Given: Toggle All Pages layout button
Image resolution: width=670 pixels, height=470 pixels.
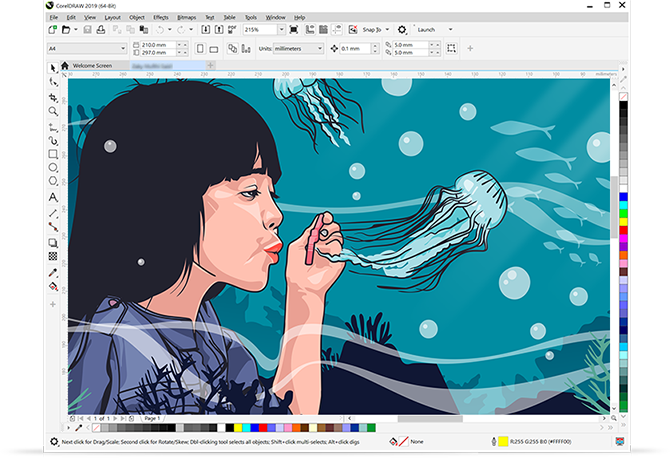Looking at the screenshot, I should 232,48.
